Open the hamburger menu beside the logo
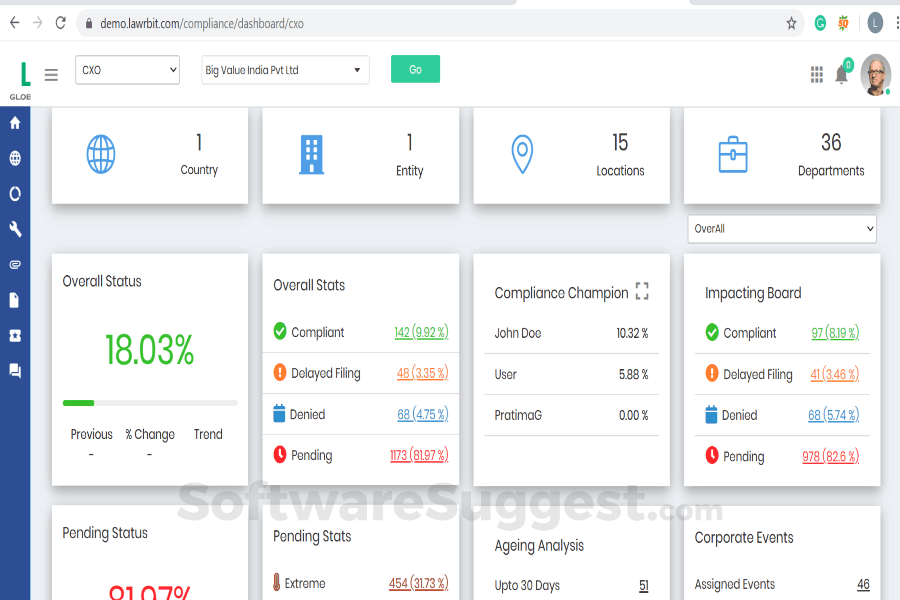The image size is (900, 600). pyautogui.click(x=50, y=74)
